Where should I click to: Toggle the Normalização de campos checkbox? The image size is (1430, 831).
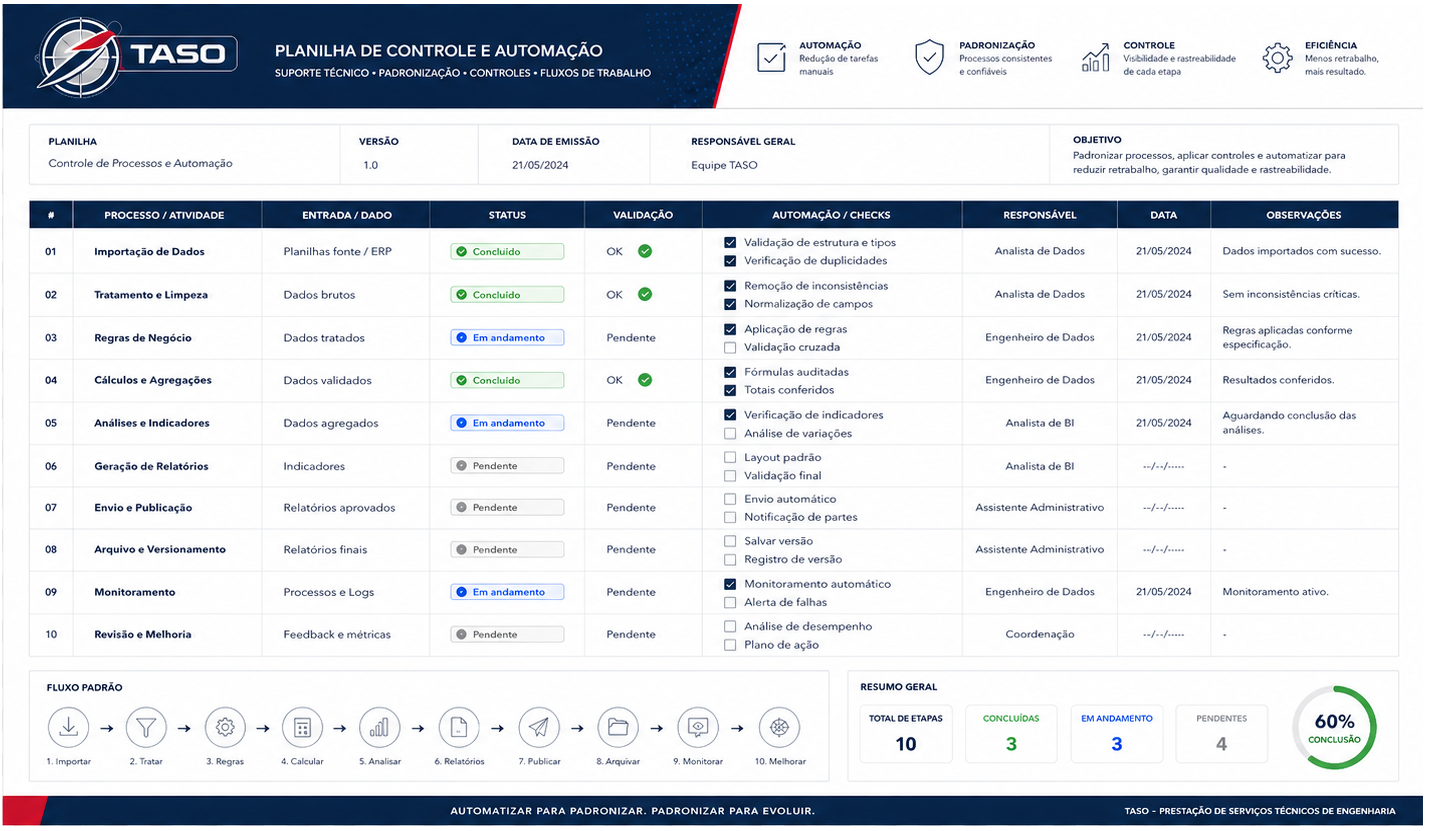coord(730,304)
